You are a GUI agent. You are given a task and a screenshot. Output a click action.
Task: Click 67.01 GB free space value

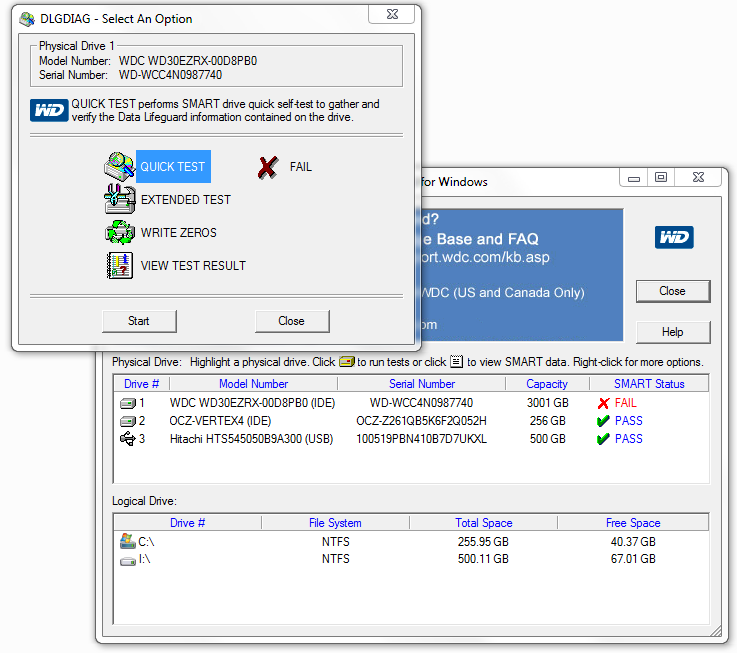point(633,559)
